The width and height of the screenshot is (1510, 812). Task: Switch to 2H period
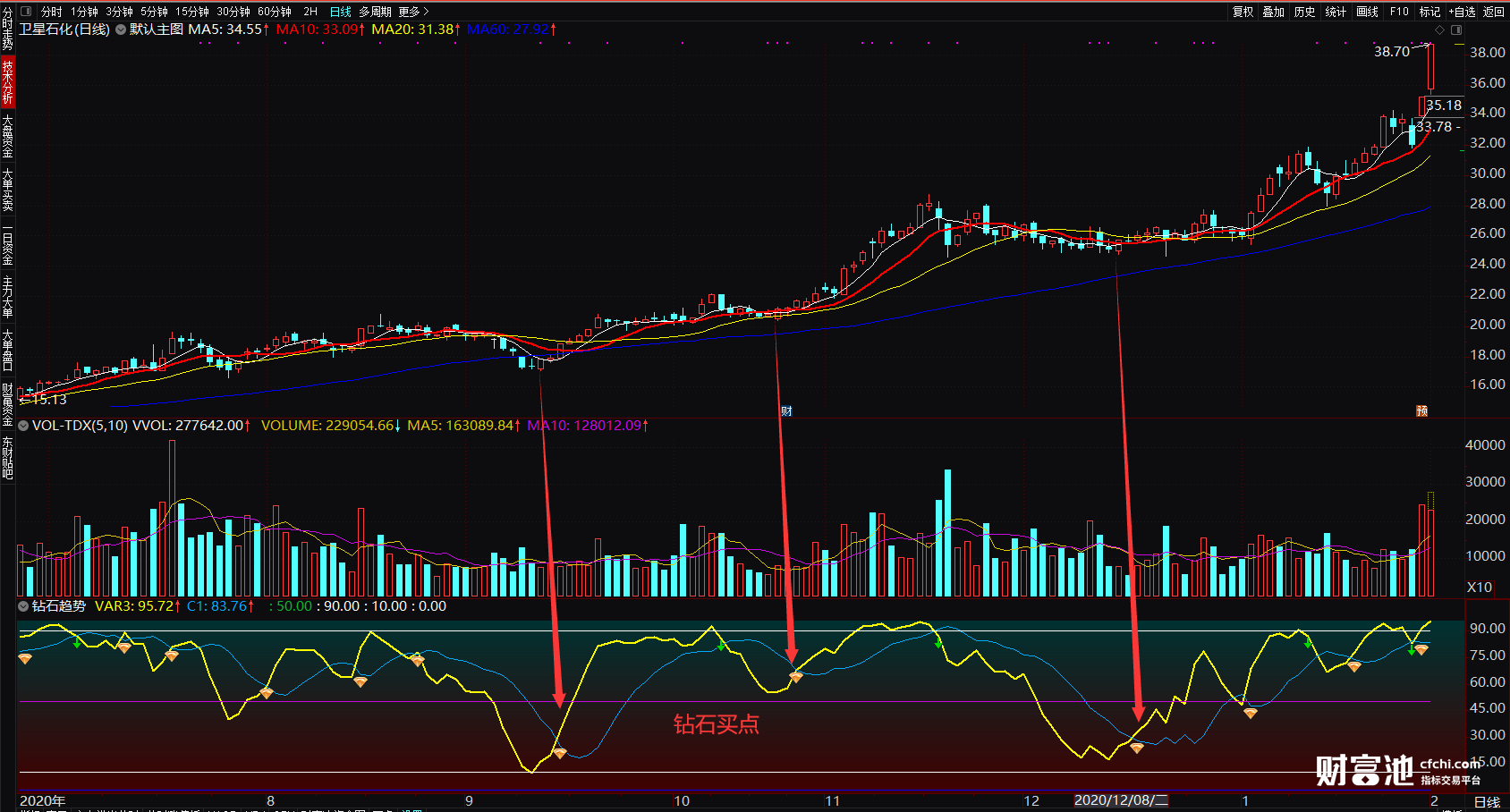coord(310,12)
